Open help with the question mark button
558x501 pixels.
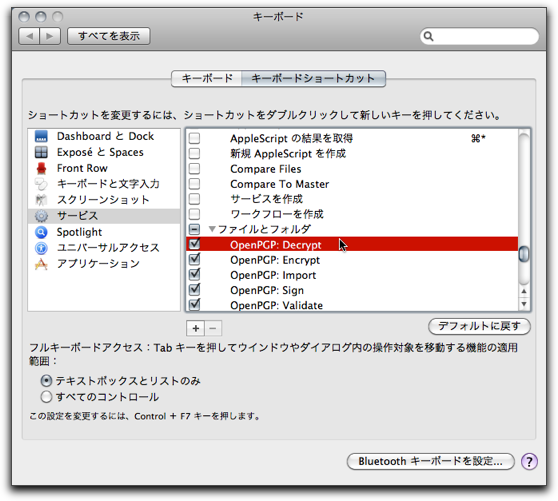[529, 462]
